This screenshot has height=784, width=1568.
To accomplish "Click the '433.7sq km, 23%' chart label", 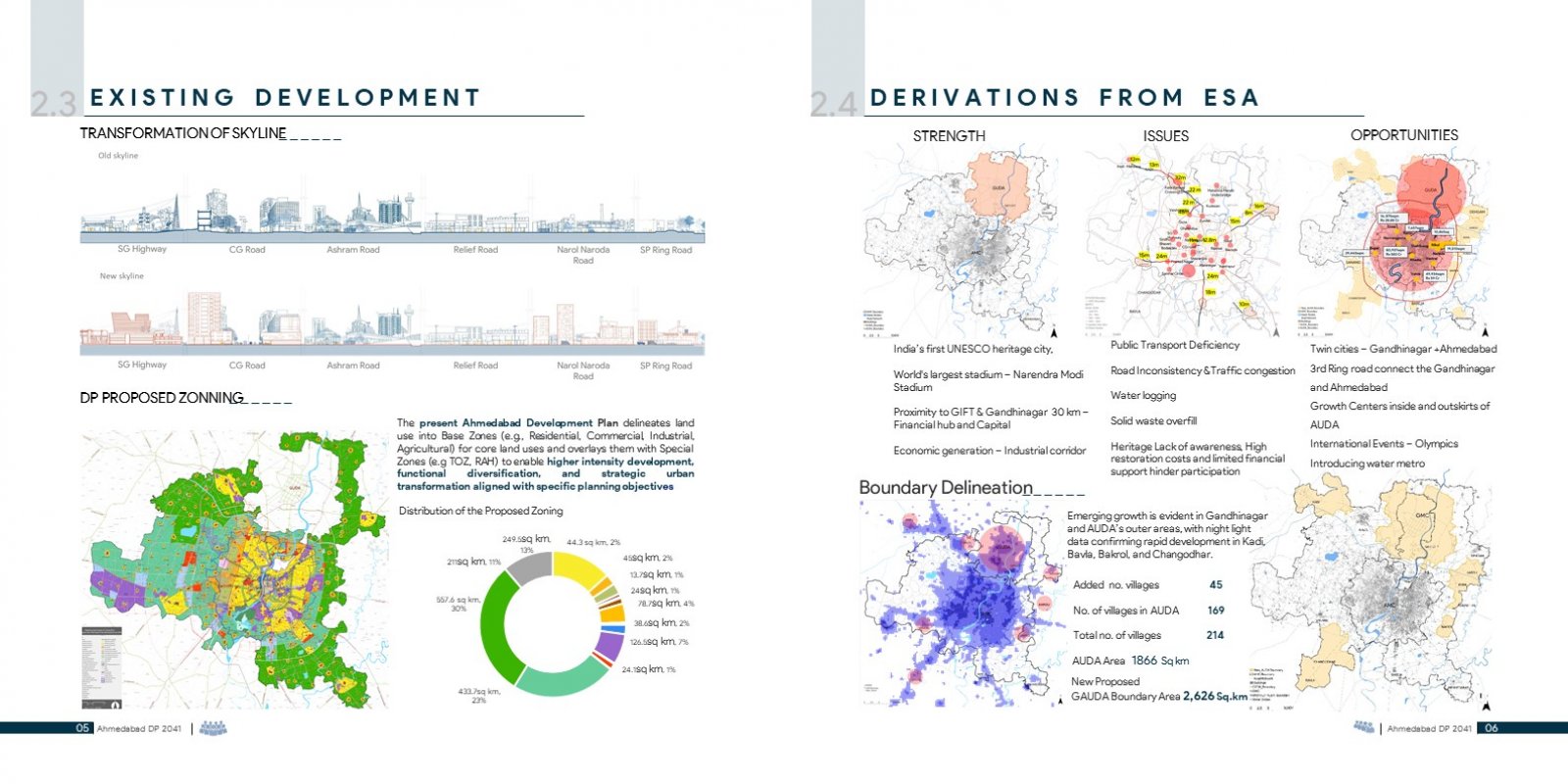I will (x=479, y=695).
